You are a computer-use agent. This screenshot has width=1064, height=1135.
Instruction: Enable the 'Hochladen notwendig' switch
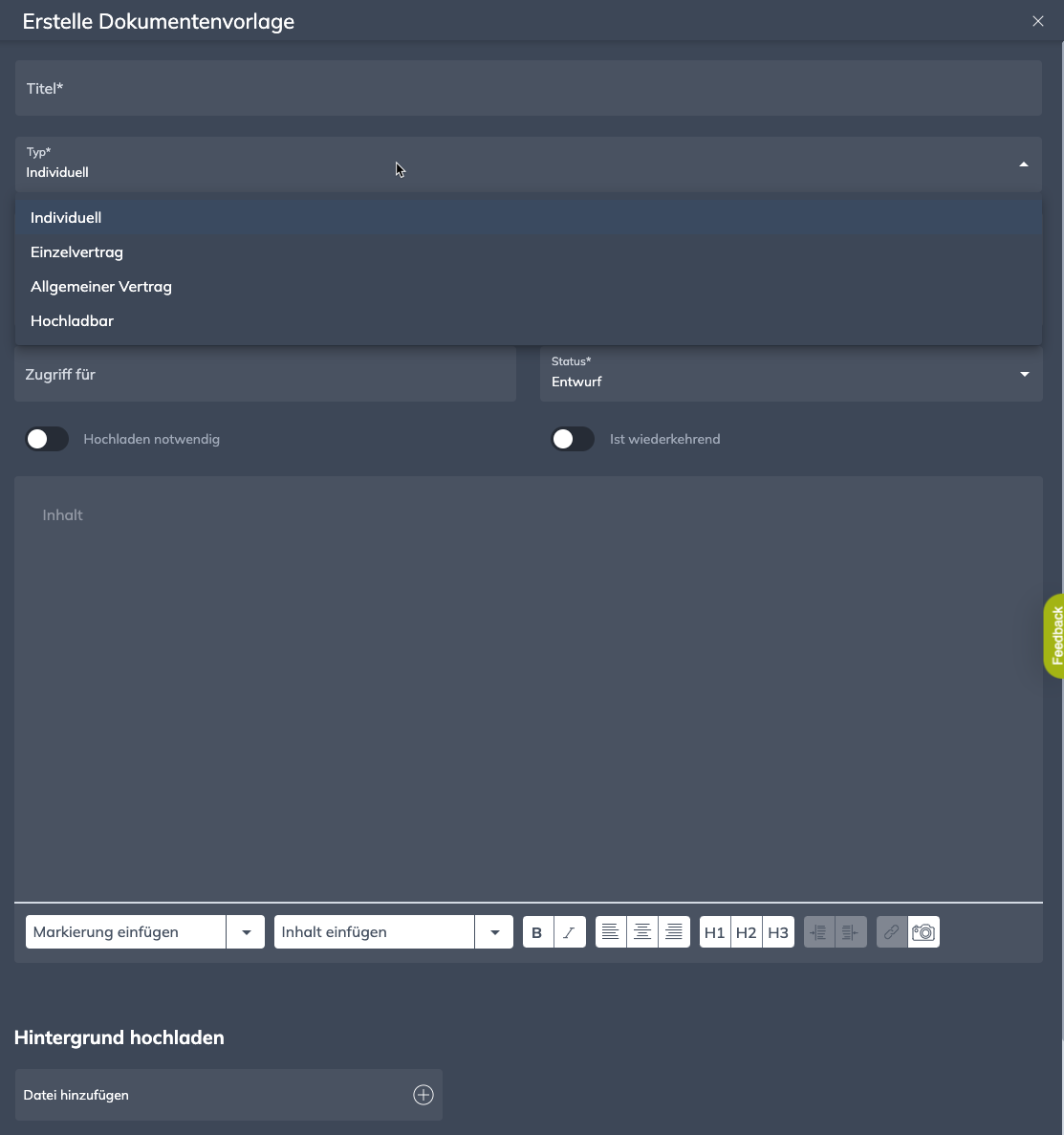tap(47, 439)
